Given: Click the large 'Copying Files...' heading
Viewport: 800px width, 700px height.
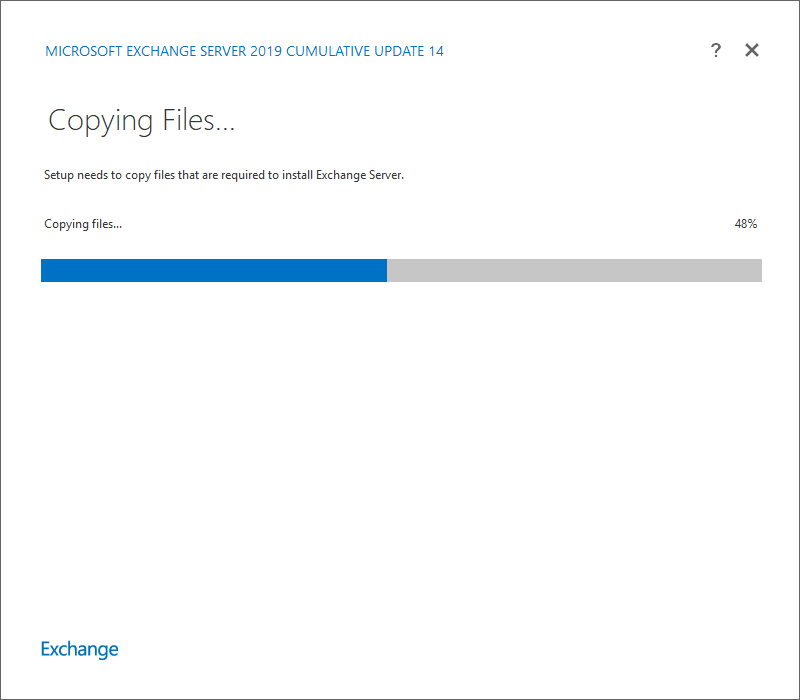Looking at the screenshot, I should [x=141, y=121].
